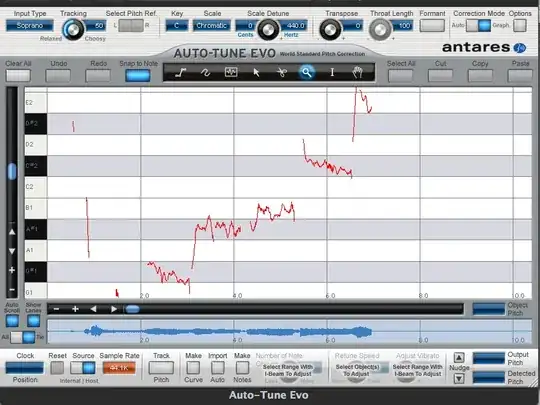The height and width of the screenshot is (405, 540).
Task: Click the horizontal timeline scrollbar thumb
Action: [x=132, y=309]
